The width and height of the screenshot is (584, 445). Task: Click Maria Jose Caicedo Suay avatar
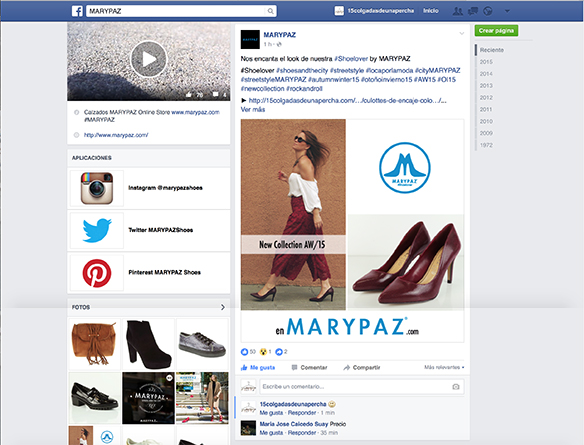(248, 428)
